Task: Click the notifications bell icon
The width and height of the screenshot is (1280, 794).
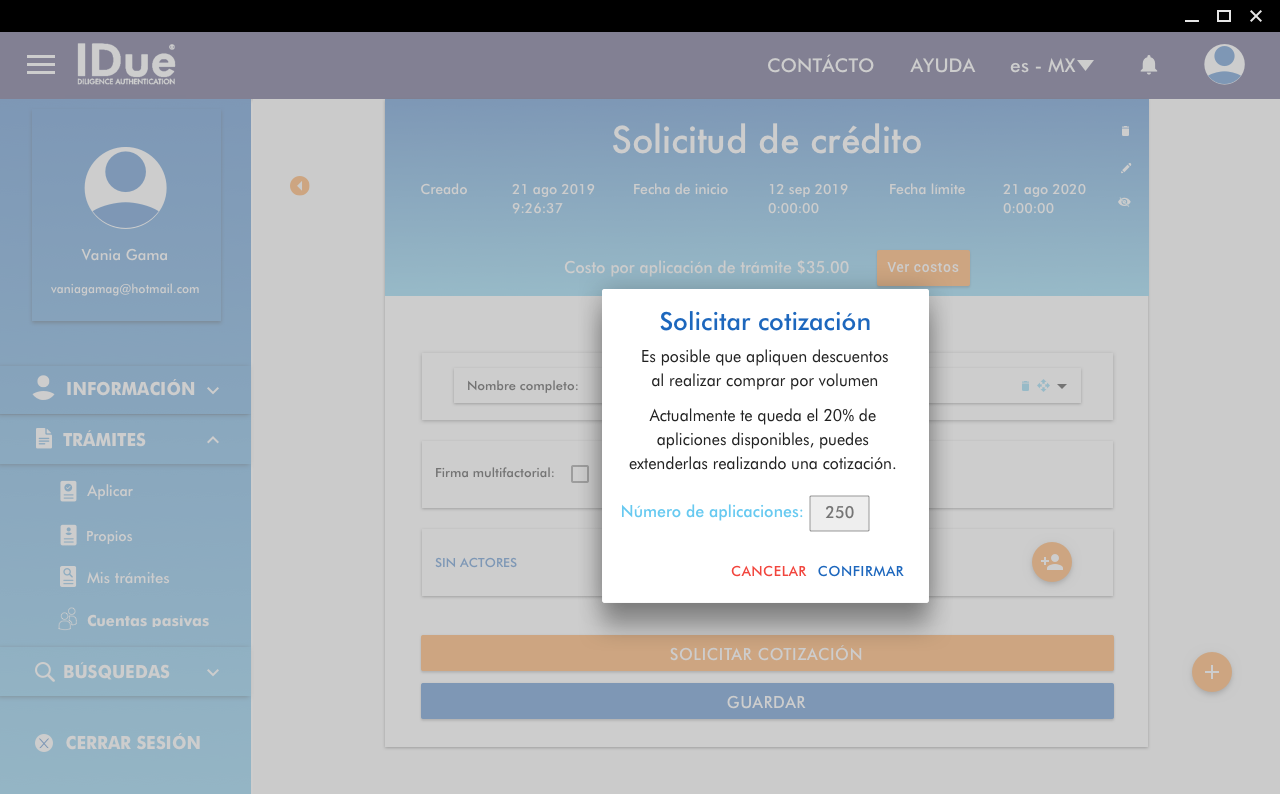Action: click(x=1149, y=65)
